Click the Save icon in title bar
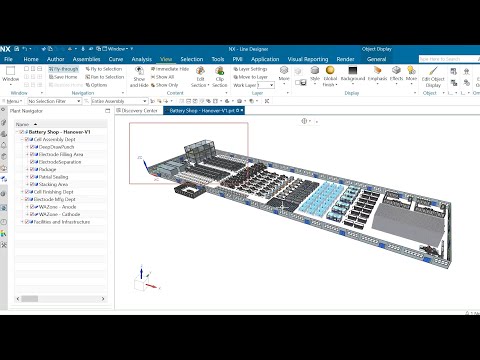Screen dimensions: 480x360 [x=17, y=49]
